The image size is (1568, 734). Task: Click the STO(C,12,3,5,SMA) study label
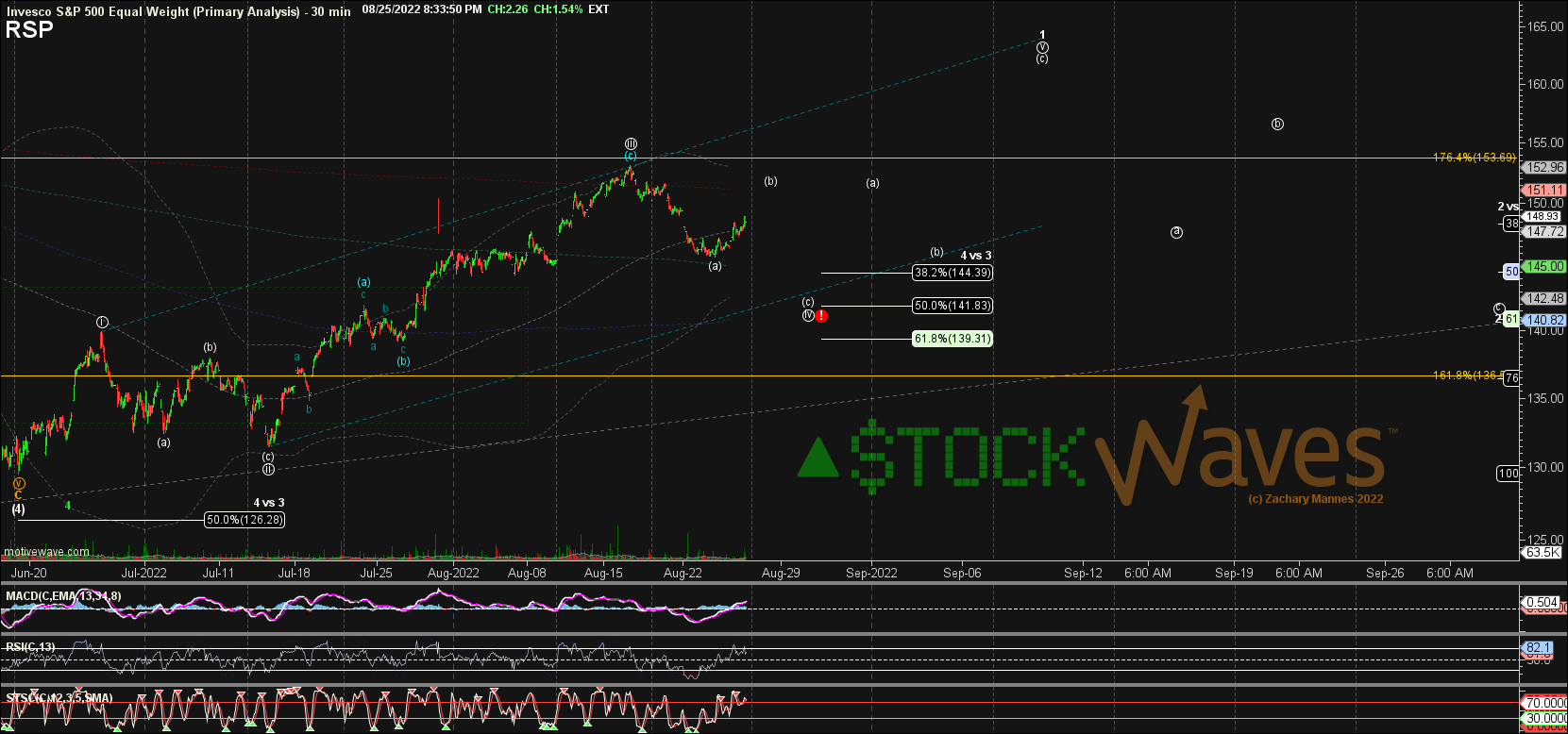(x=59, y=697)
